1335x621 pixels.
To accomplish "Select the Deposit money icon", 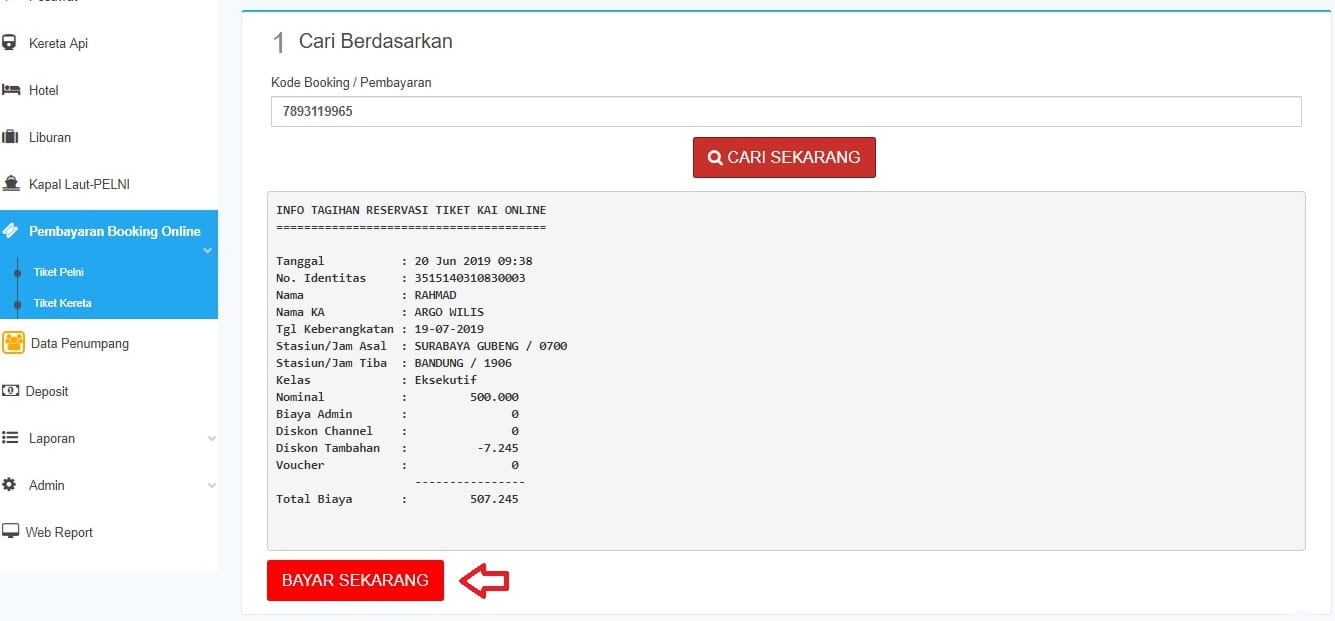I will (x=10, y=391).
